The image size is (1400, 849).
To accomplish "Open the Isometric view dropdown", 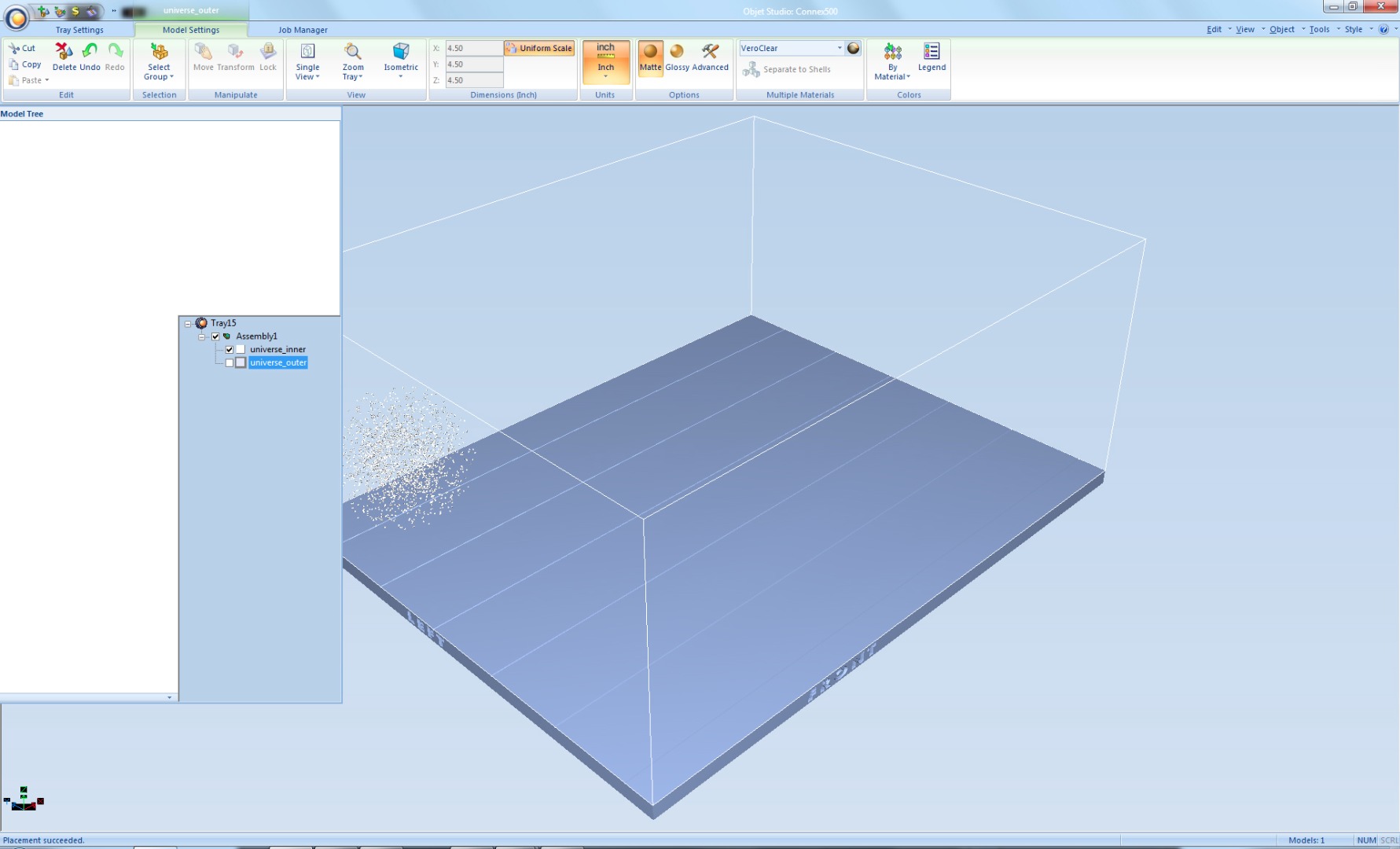I will [401, 61].
